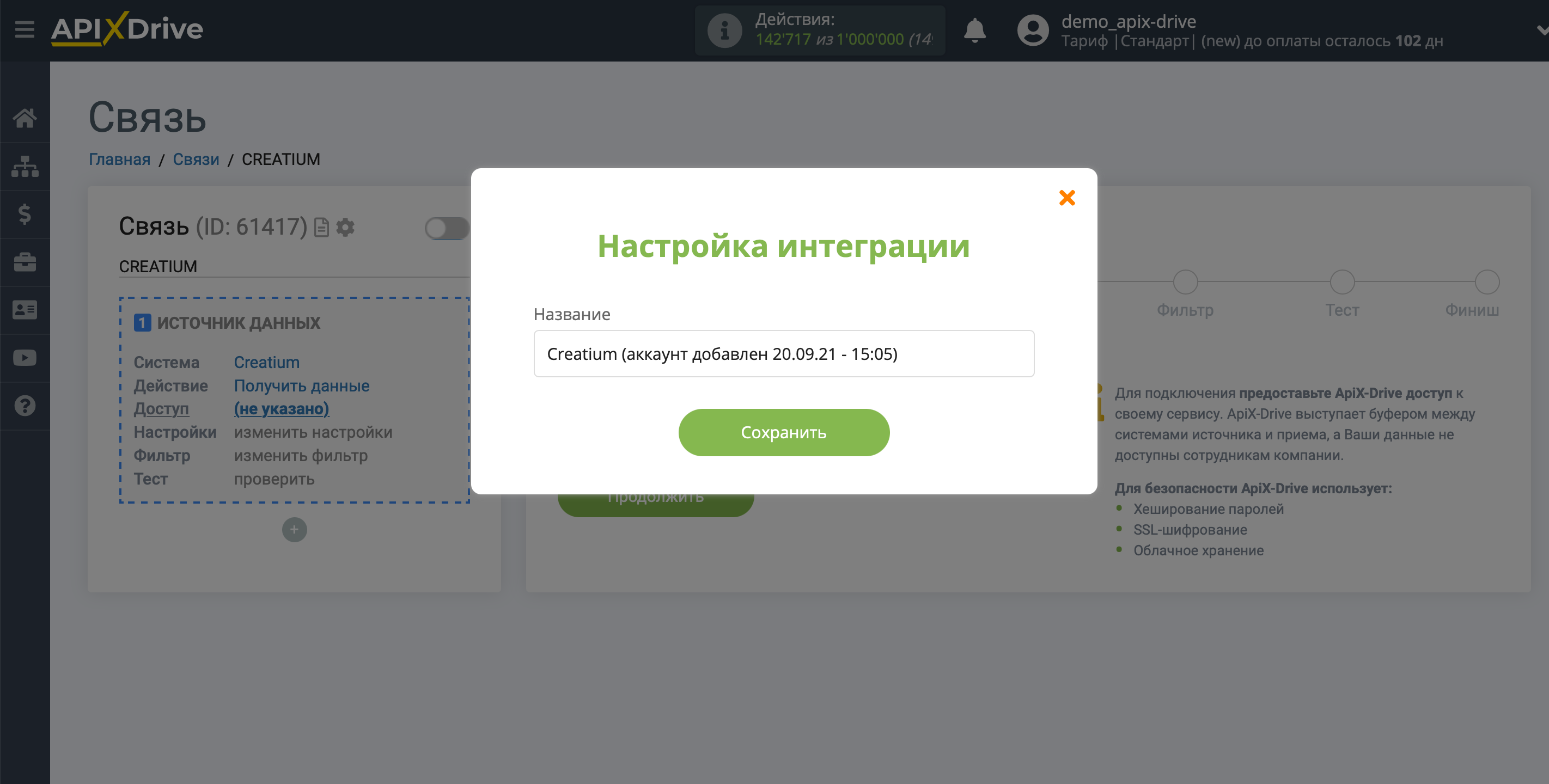Open the briefcase icon in sidebar

[x=25, y=262]
